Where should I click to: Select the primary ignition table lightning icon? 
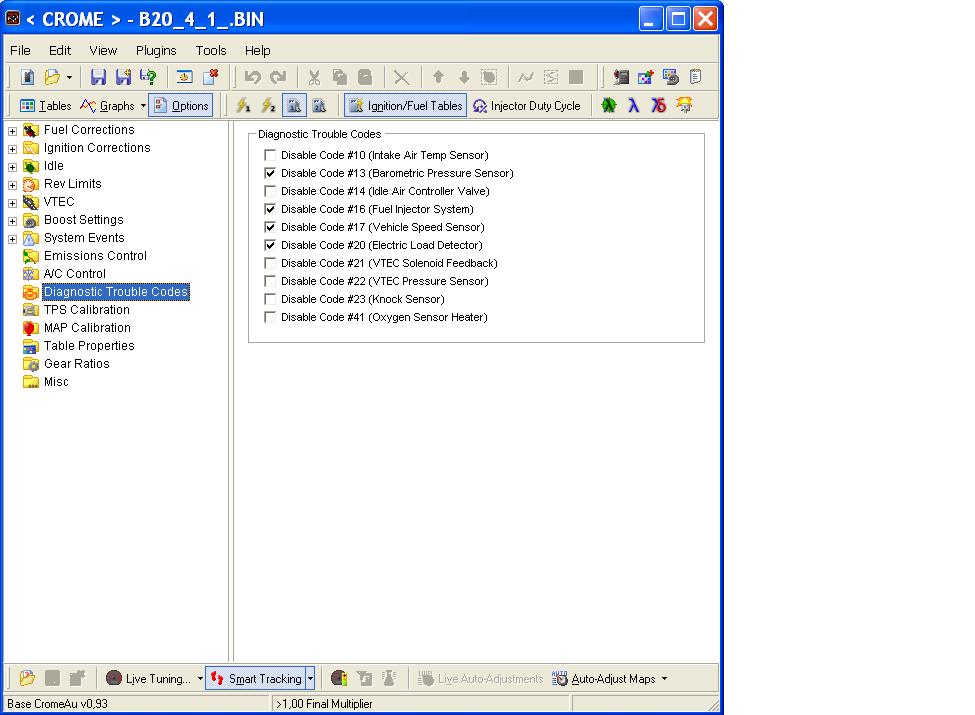click(x=243, y=106)
